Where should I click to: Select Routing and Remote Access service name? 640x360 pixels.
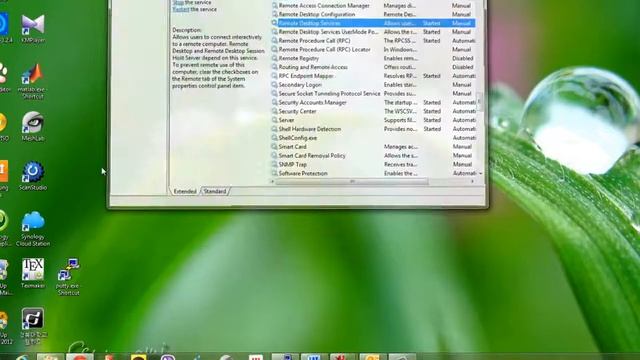tap(313, 67)
